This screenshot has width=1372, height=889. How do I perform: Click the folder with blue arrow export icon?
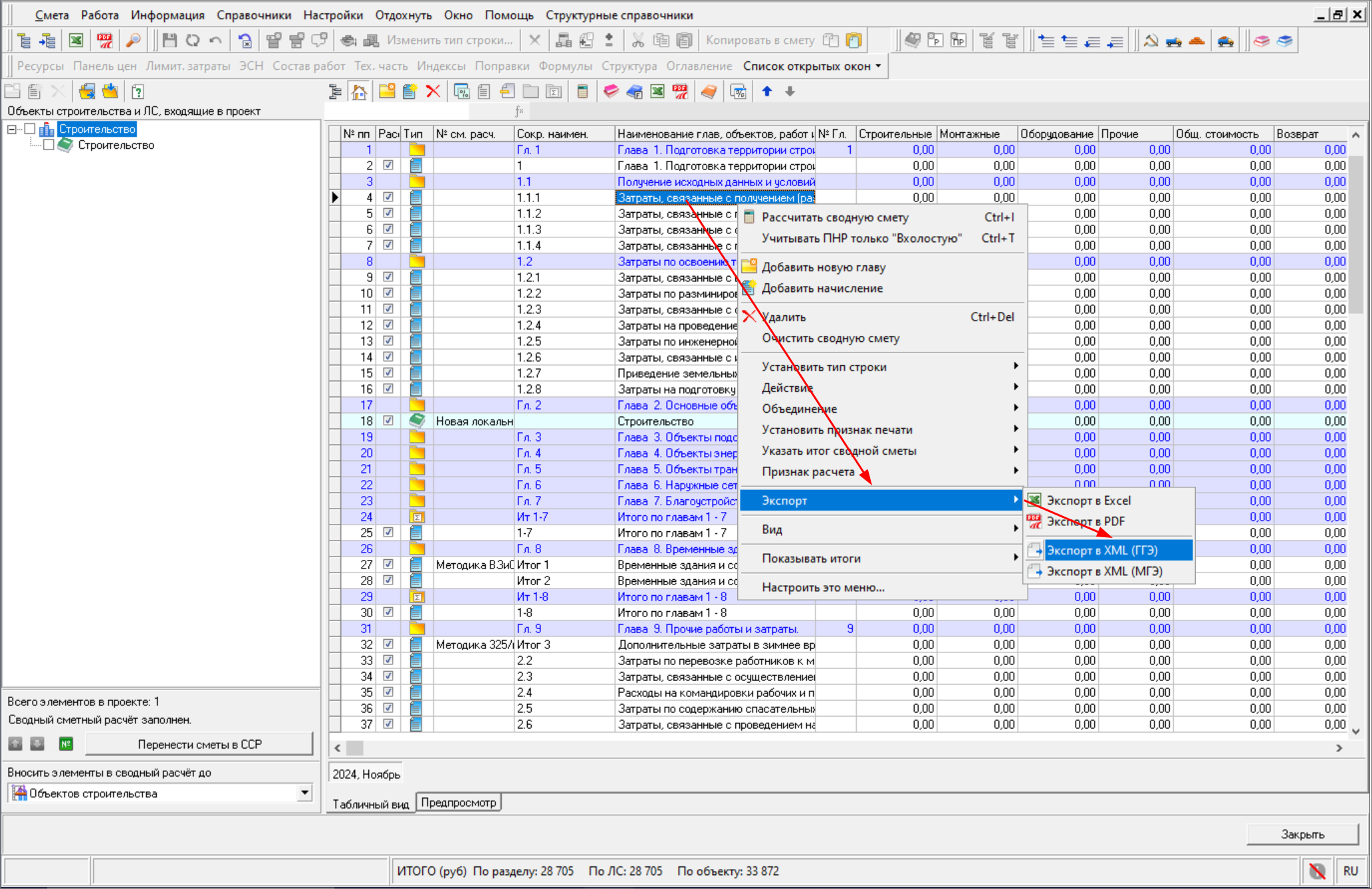[x=87, y=92]
